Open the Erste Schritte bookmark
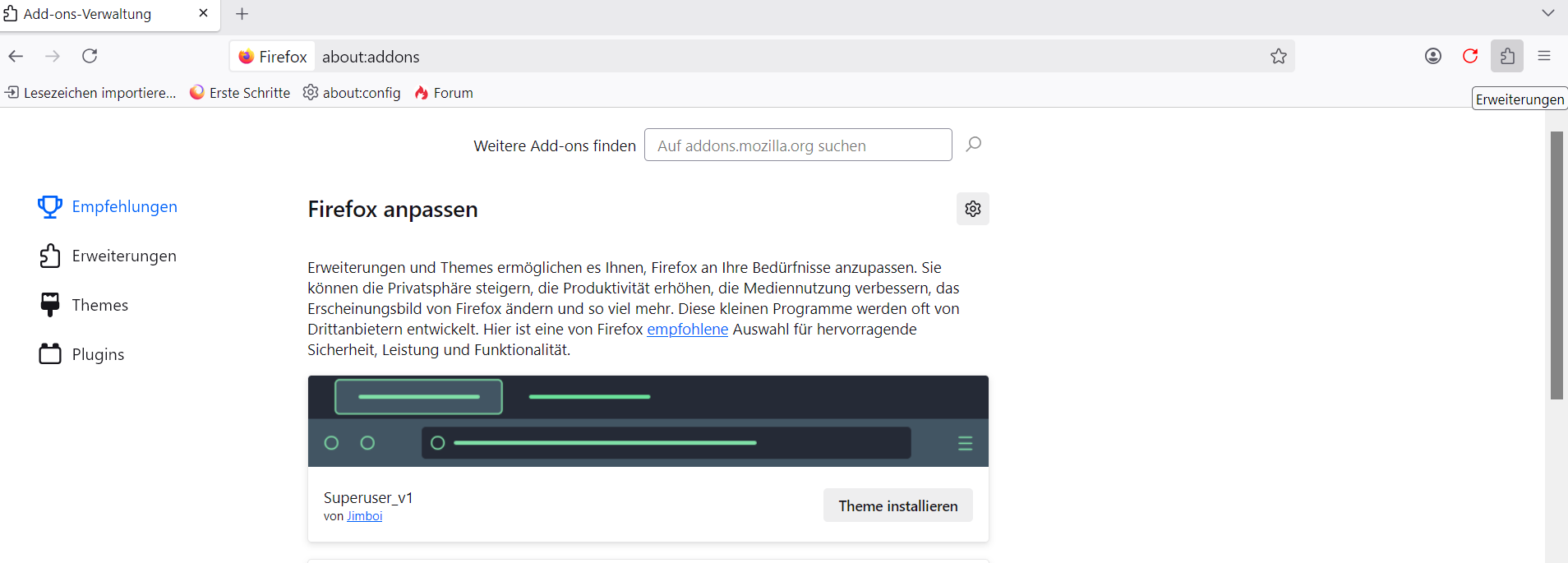Image resolution: width=1568 pixels, height=563 pixels. 240,93
